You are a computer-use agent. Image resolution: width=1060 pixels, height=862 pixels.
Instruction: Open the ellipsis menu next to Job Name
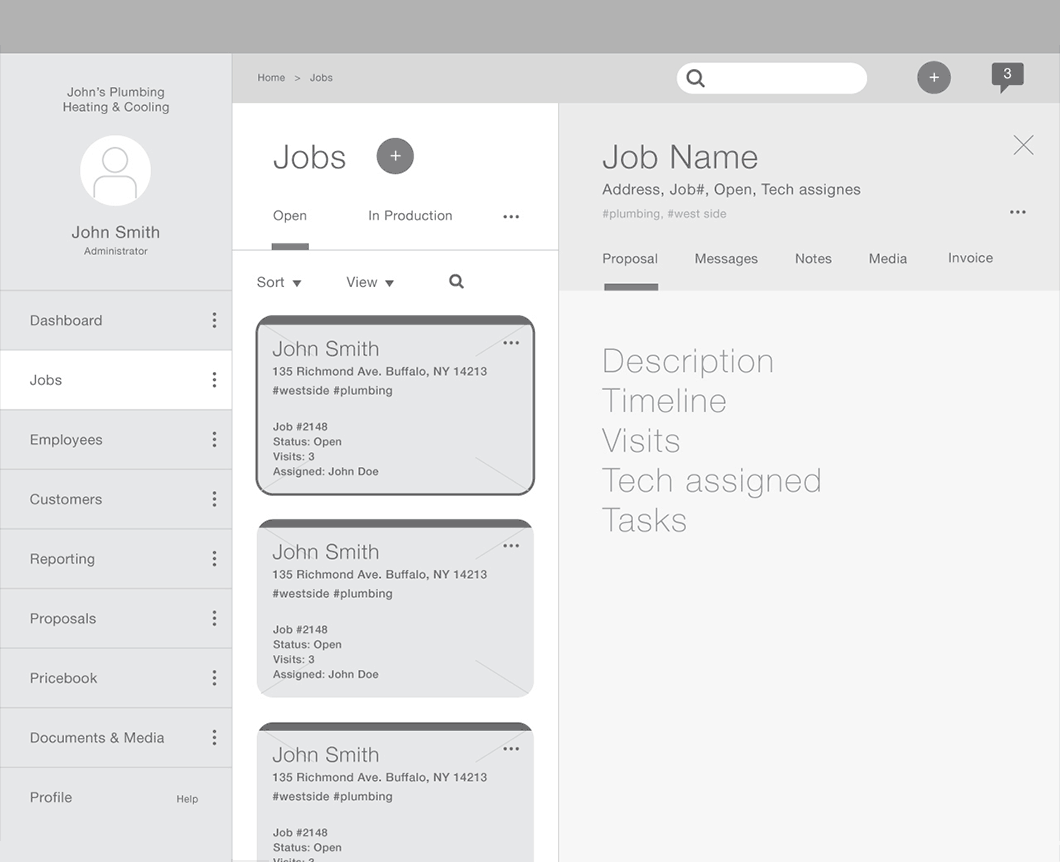1017,212
